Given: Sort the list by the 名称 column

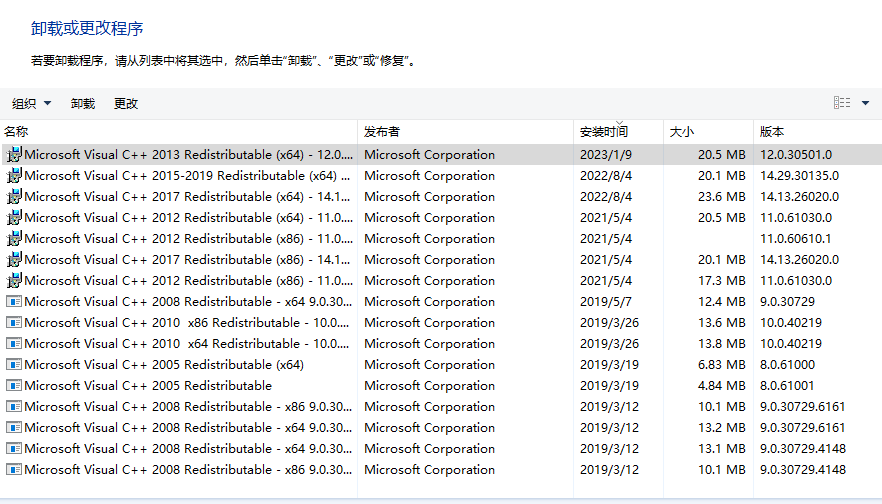Looking at the screenshot, I should pos(179,132).
